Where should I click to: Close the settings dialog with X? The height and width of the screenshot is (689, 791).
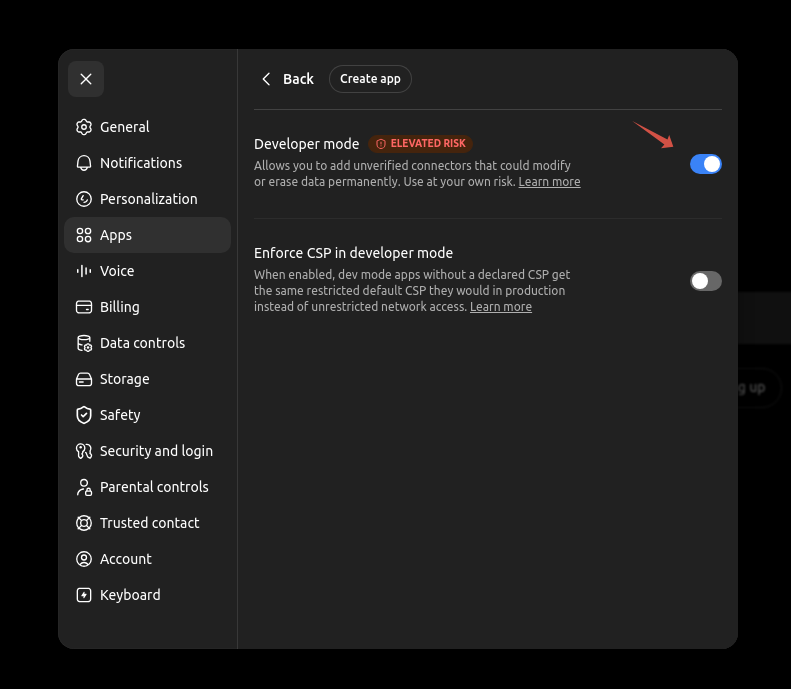click(x=86, y=79)
